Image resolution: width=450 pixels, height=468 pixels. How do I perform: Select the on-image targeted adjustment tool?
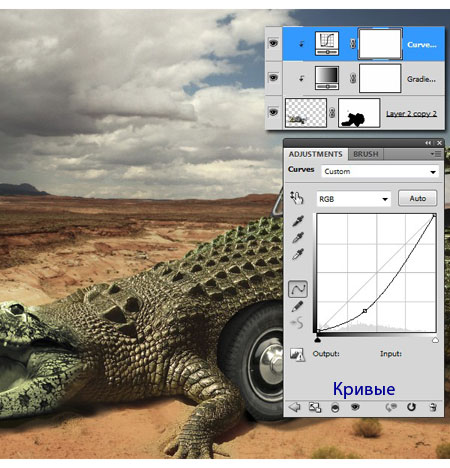click(x=297, y=198)
